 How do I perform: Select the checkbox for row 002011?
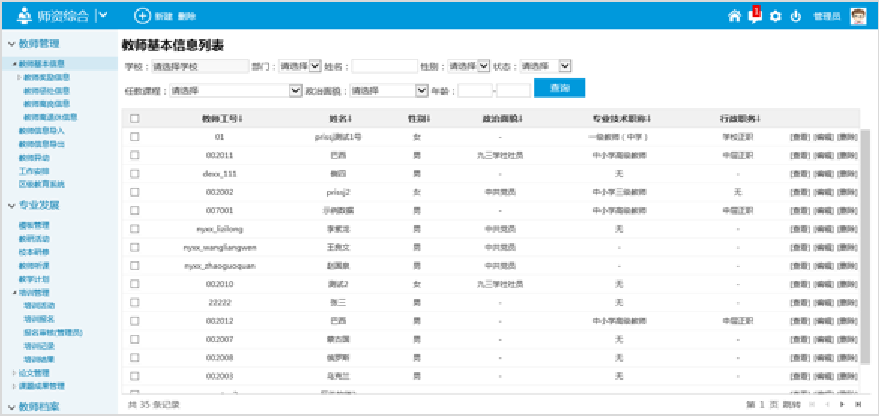pos(134,155)
